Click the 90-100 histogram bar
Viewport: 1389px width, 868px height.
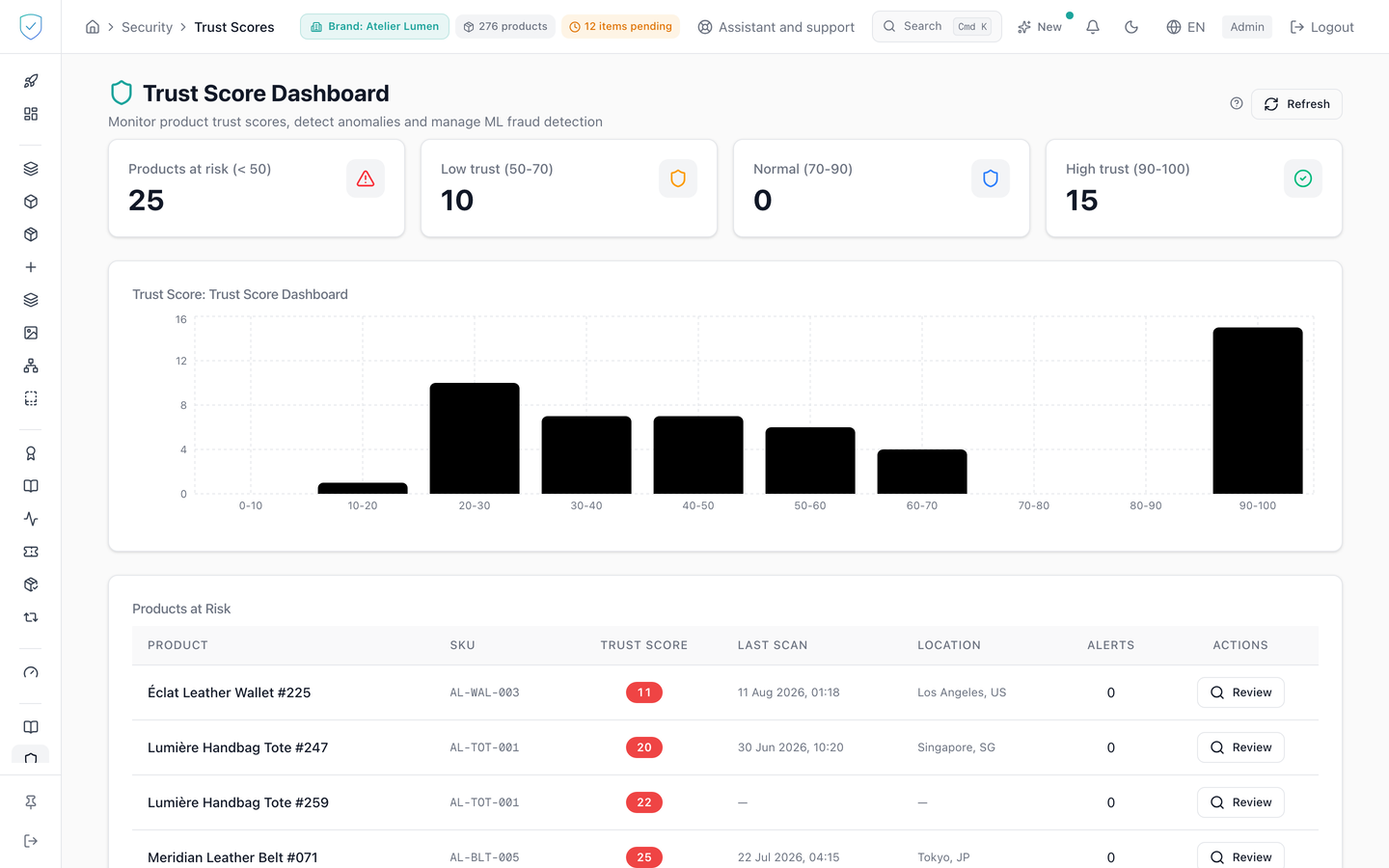point(1258,411)
